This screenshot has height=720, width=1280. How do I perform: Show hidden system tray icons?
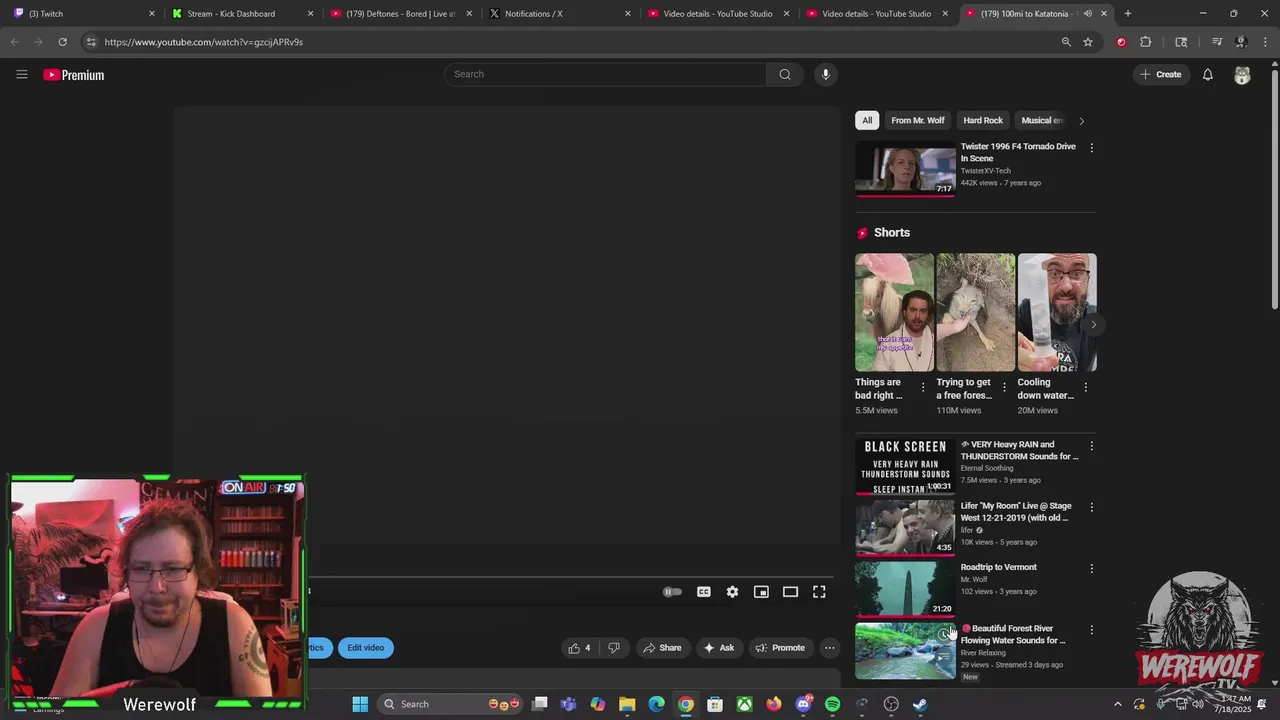1118,704
